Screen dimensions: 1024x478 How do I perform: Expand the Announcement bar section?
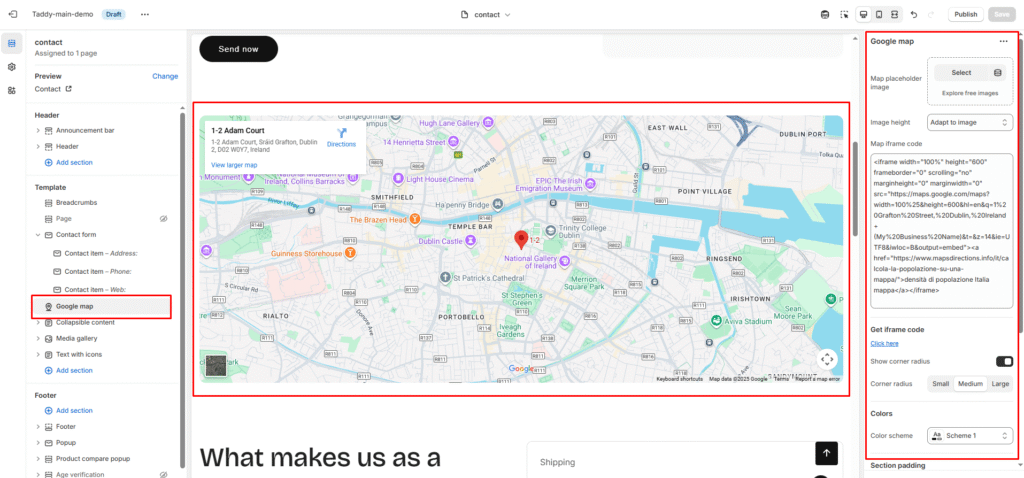[x=38, y=130]
